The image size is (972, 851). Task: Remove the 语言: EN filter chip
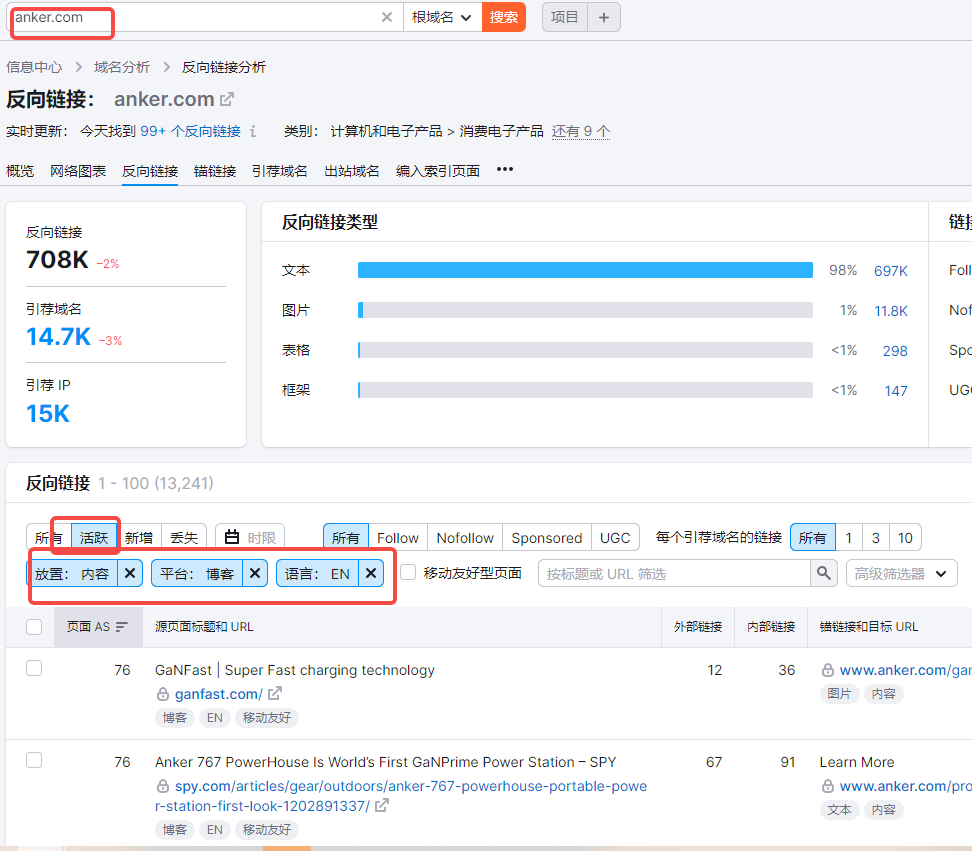tap(371, 573)
